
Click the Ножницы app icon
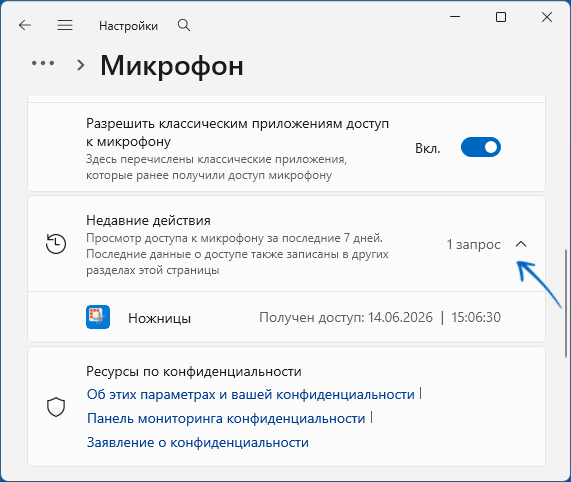[98, 317]
